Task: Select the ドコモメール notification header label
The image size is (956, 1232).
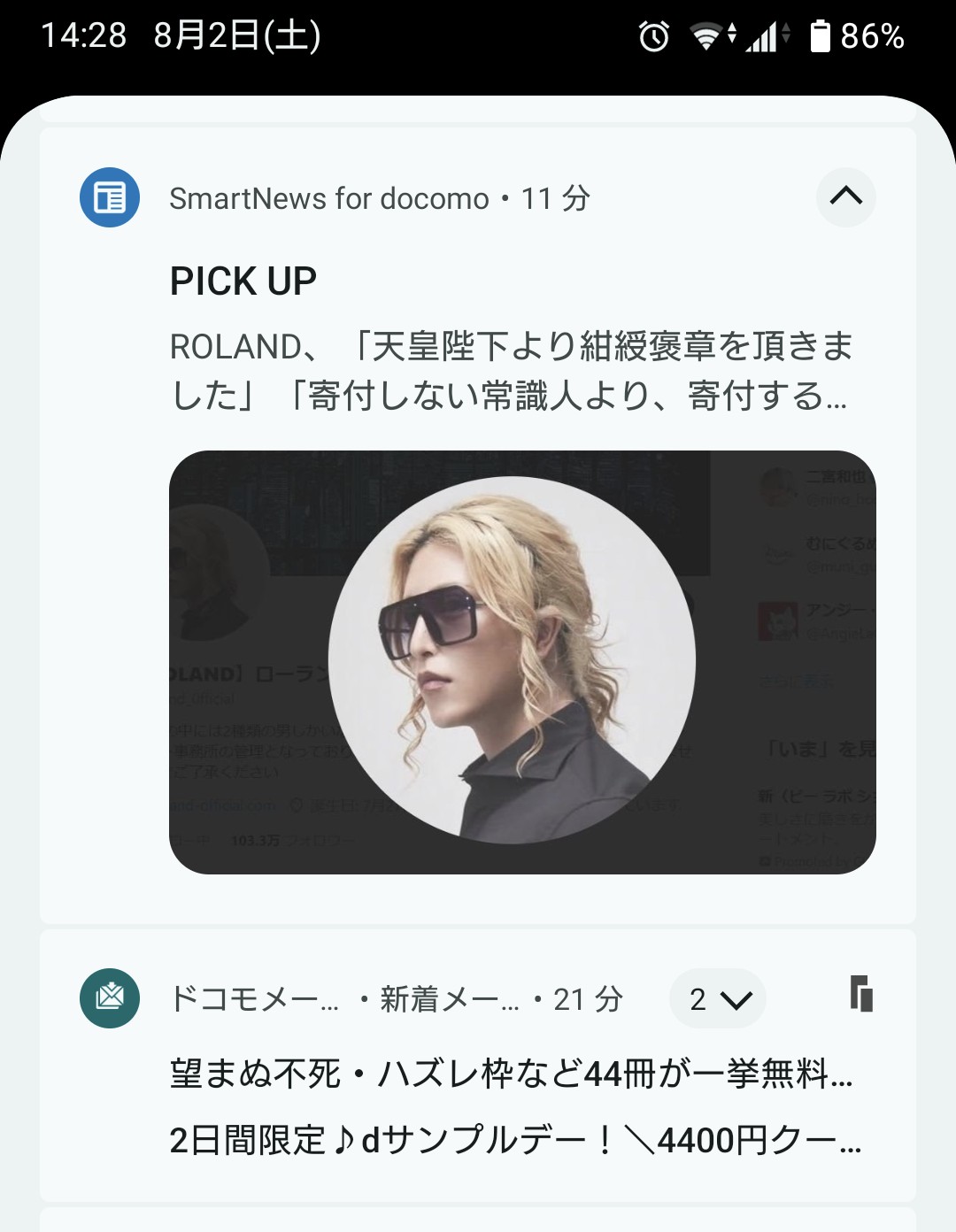Action: point(254,999)
